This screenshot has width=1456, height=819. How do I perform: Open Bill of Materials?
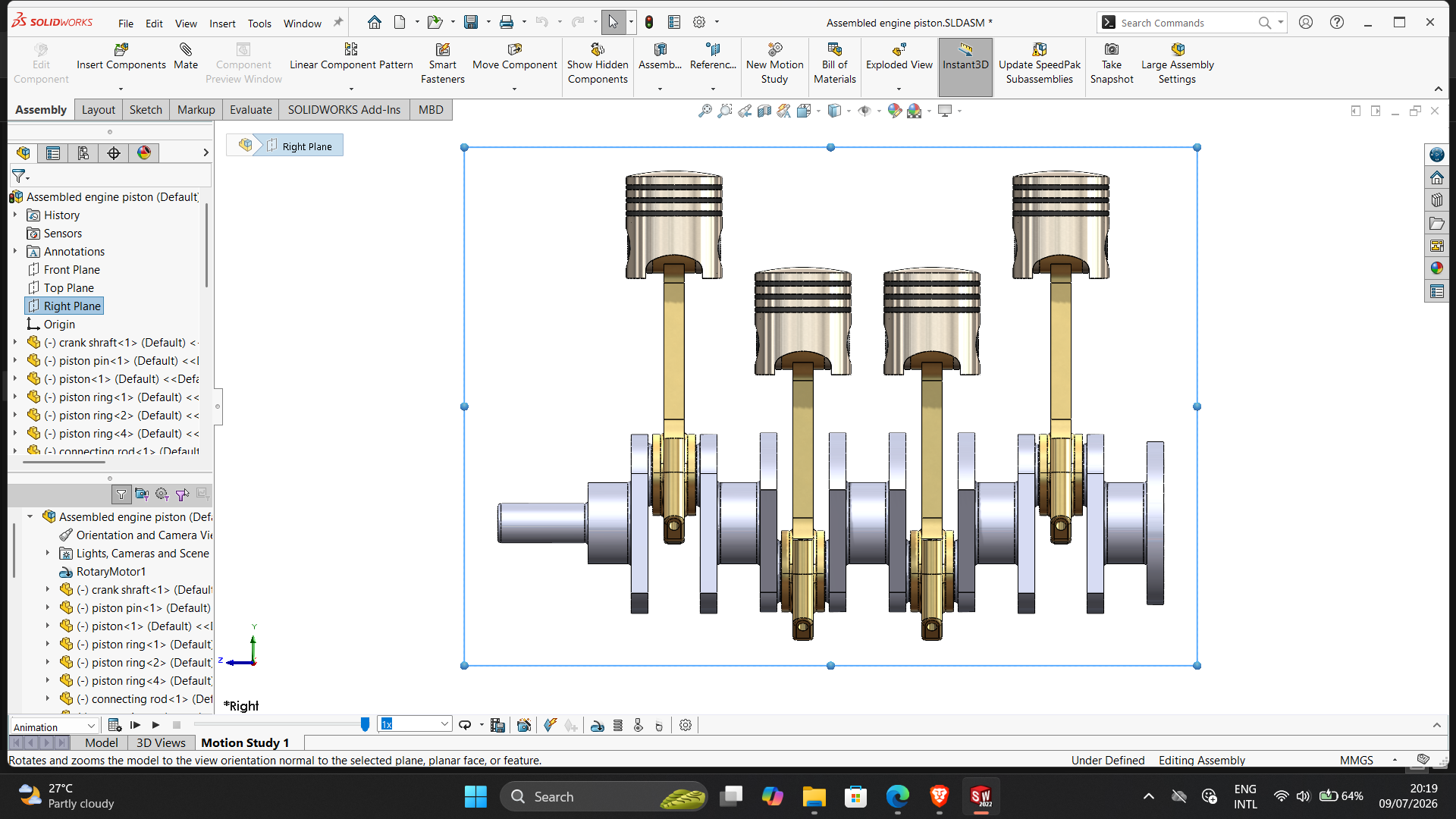click(x=834, y=64)
